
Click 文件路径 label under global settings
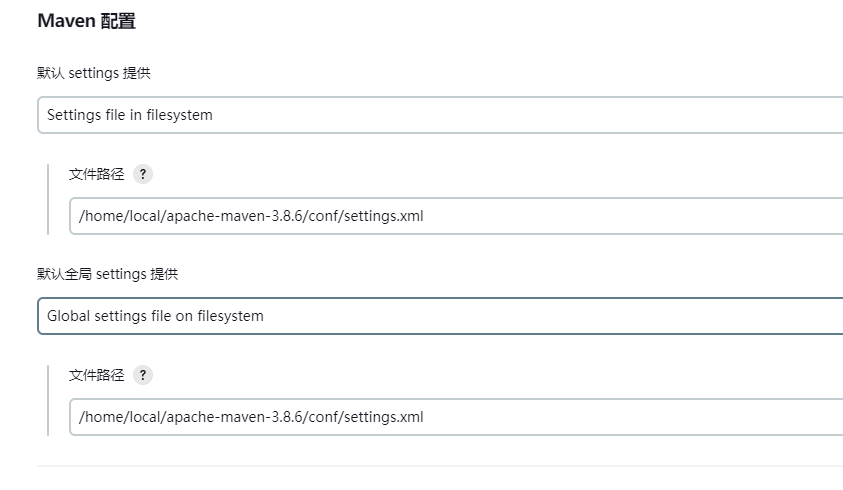(96, 375)
